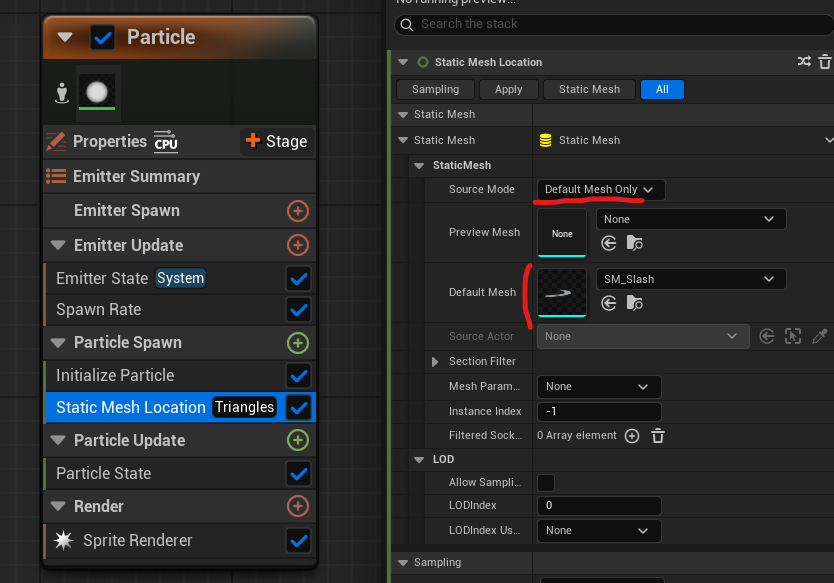
Task: Enable the Allow Sampling LOD checkbox
Action: point(546,483)
